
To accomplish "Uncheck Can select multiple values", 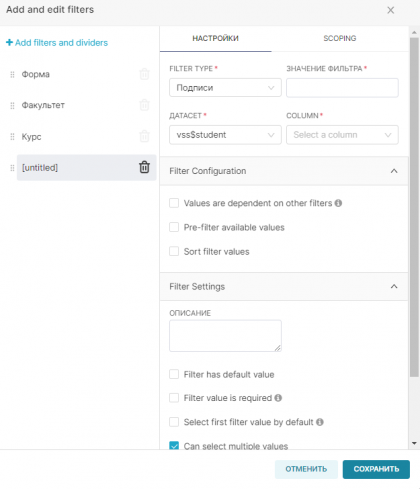I will tap(174, 445).
